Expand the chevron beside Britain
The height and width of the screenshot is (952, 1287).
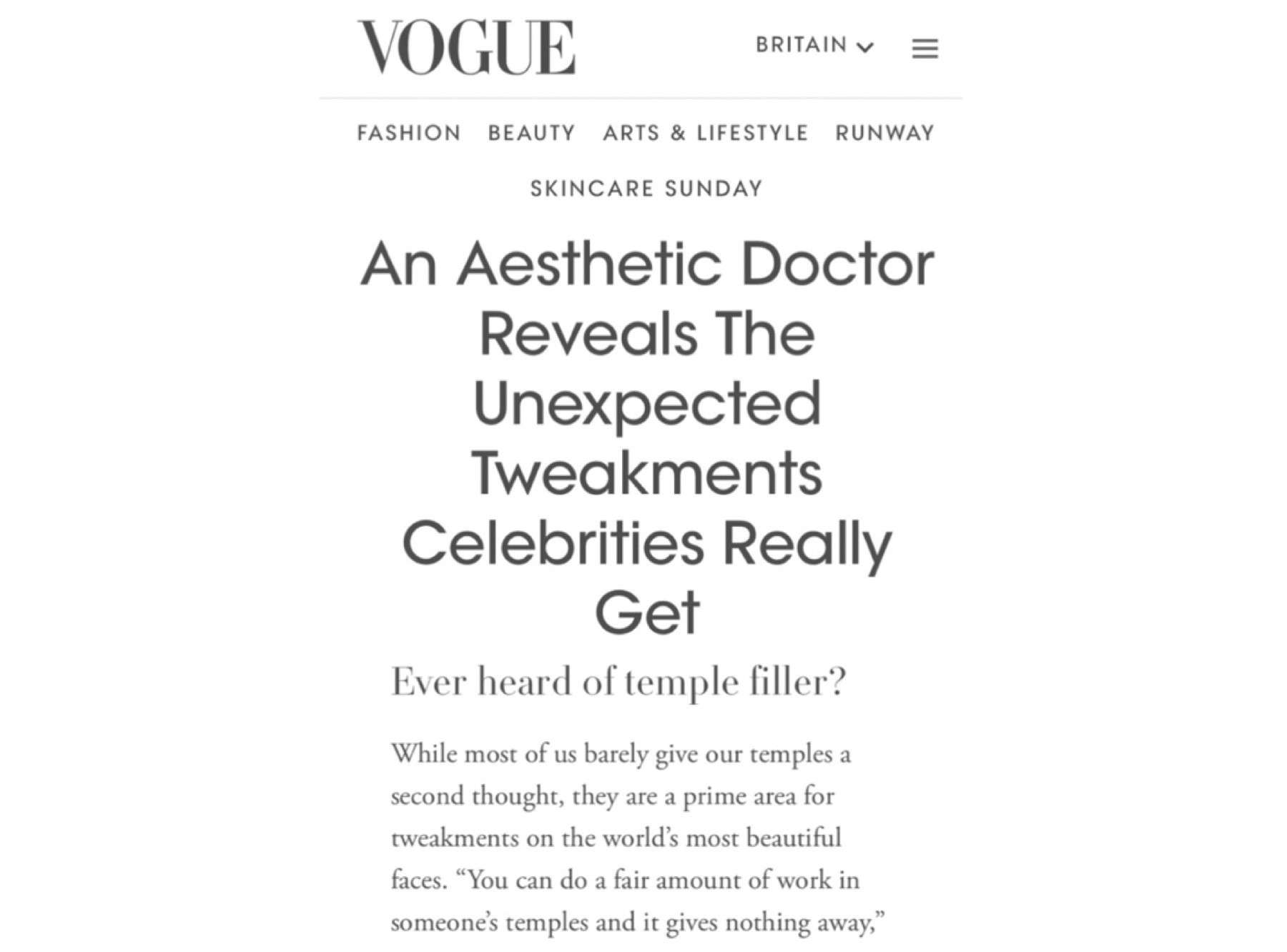[x=865, y=48]
